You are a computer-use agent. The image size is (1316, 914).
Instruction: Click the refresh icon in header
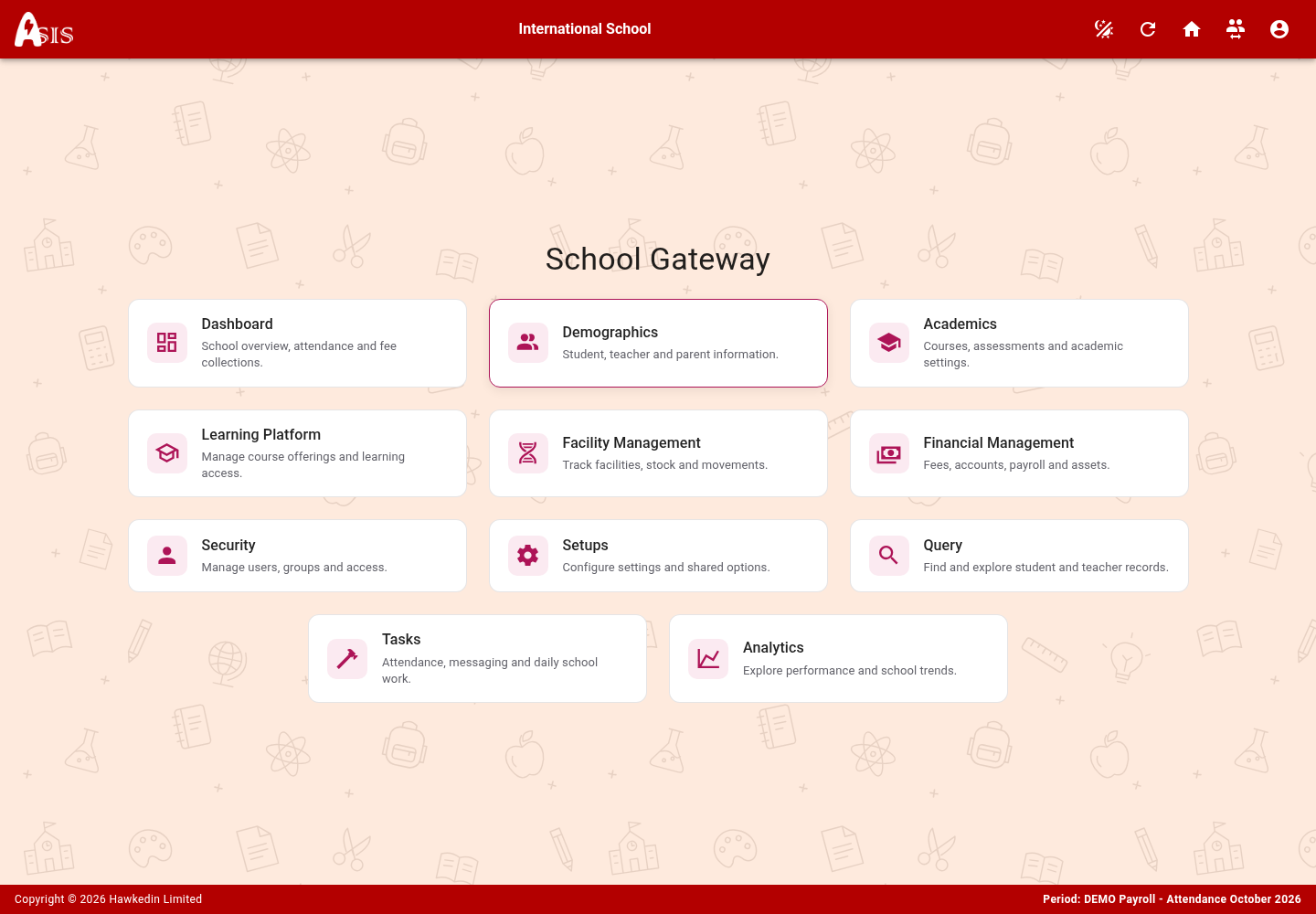tap(1148, 29)
